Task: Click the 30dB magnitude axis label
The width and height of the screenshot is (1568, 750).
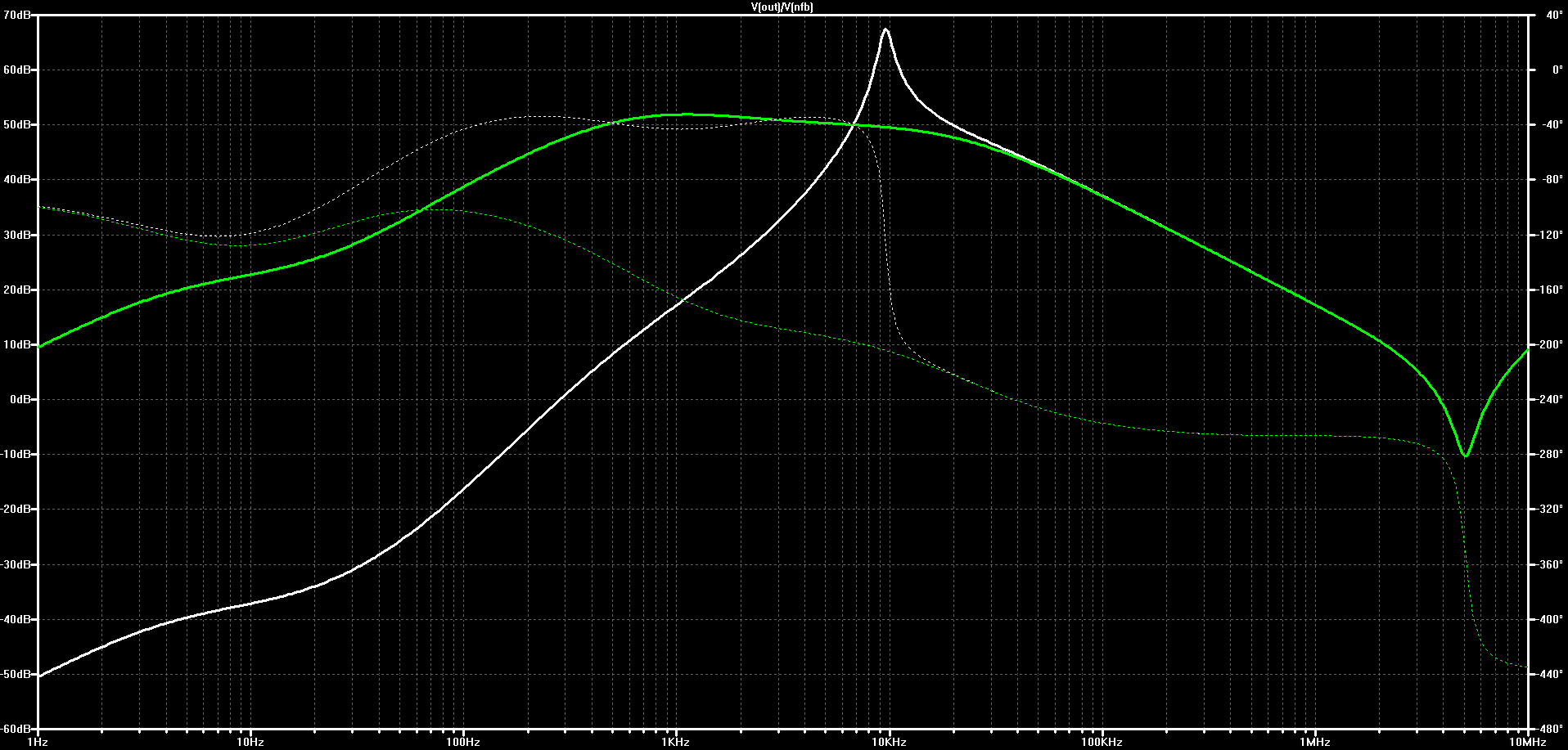Action: pyautogui.click(x=16, y=235)
